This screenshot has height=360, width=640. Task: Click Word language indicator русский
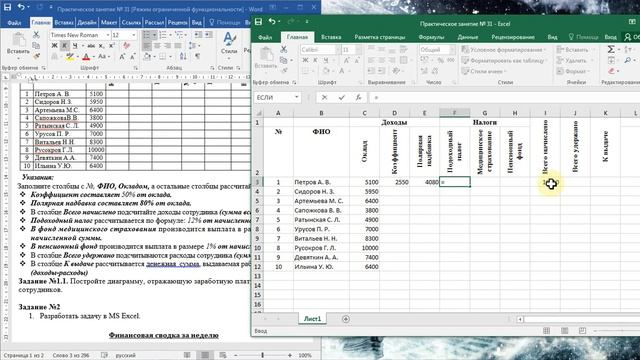pos(126,356)
